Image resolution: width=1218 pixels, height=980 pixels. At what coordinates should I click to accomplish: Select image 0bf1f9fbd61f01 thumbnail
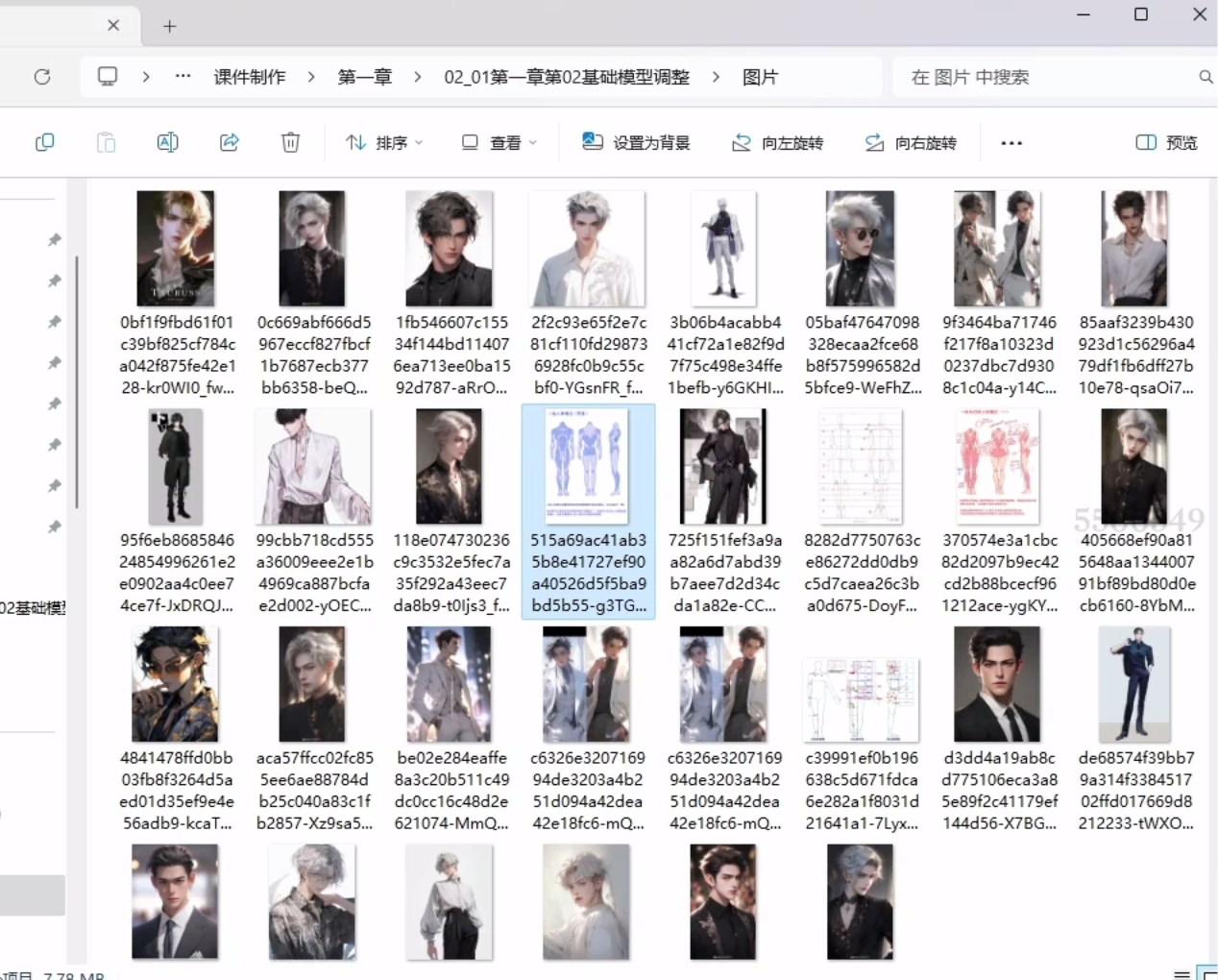[176, 248]
